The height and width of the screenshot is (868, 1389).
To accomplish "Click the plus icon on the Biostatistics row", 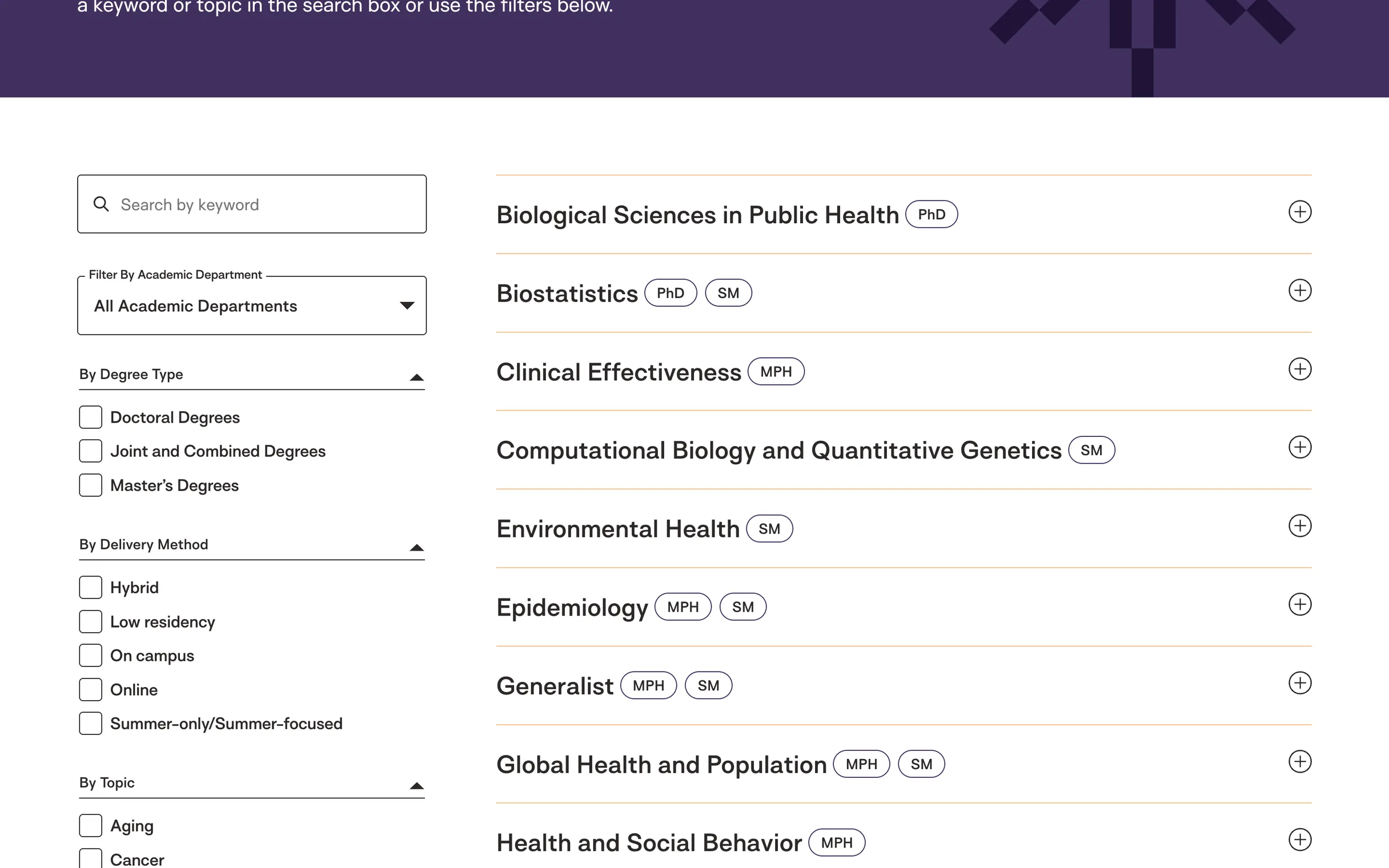I will pos(1299,291).
